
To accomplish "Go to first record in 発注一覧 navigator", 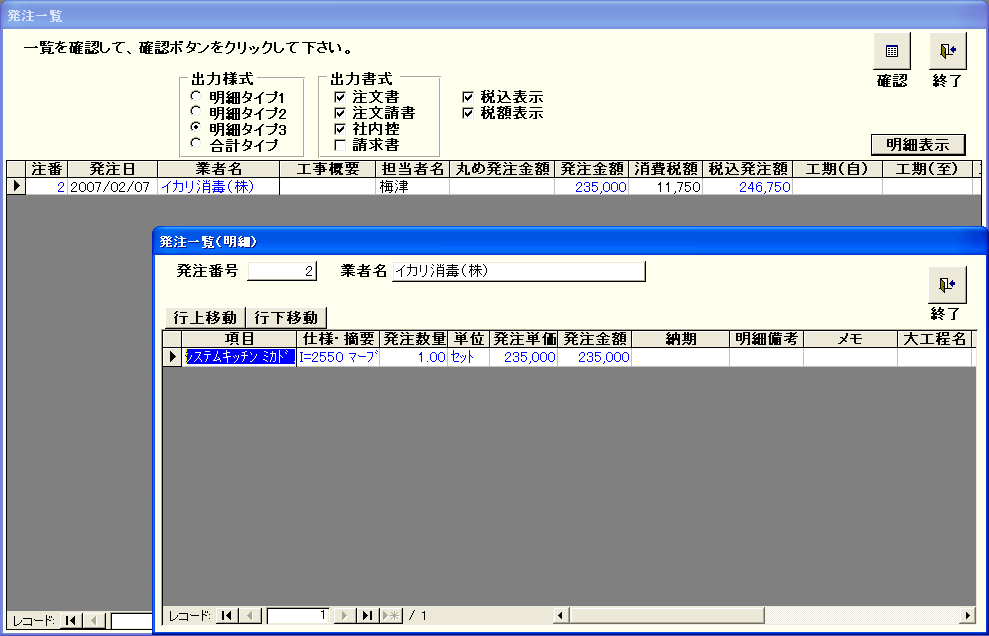I will (71, 621).
